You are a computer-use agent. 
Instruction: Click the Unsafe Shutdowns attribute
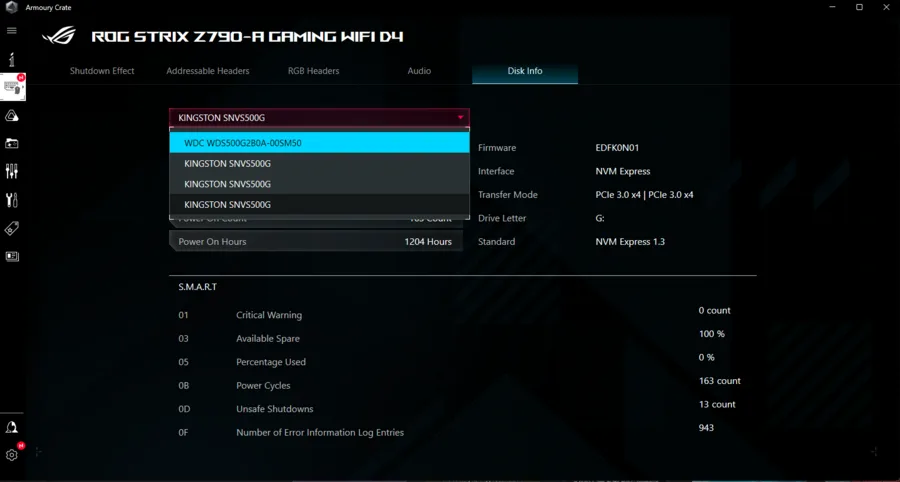coord(275,409)
